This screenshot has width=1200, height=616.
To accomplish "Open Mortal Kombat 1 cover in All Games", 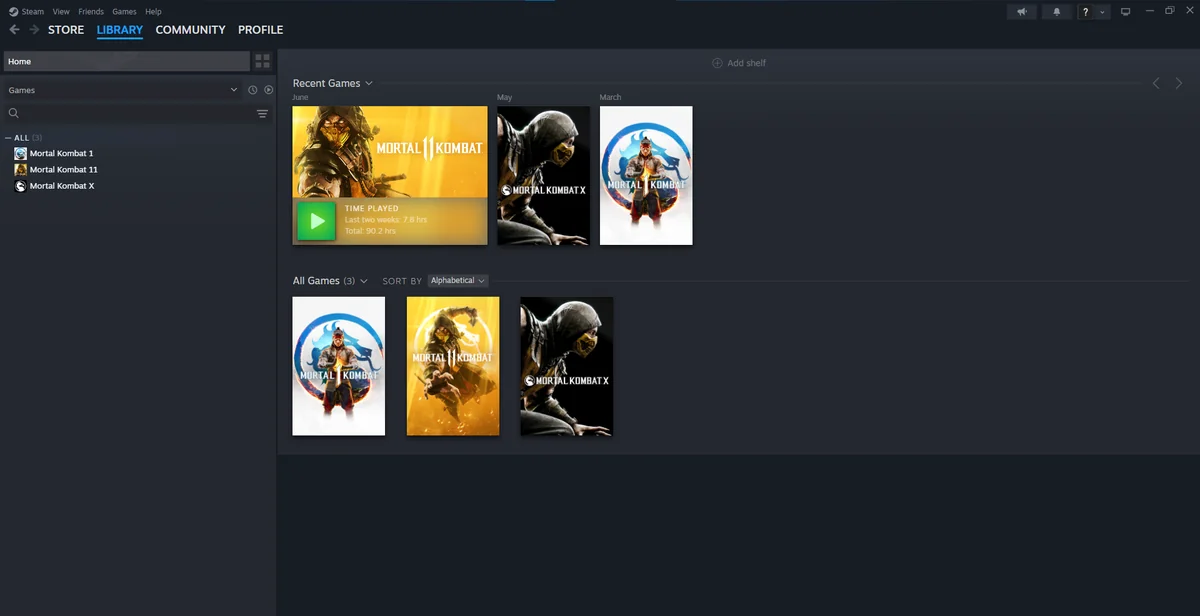I will click(339, 366).
